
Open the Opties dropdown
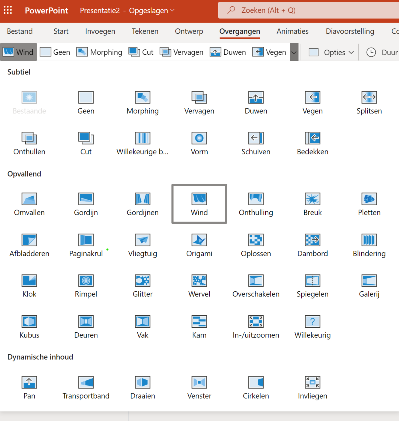[331, 52]
